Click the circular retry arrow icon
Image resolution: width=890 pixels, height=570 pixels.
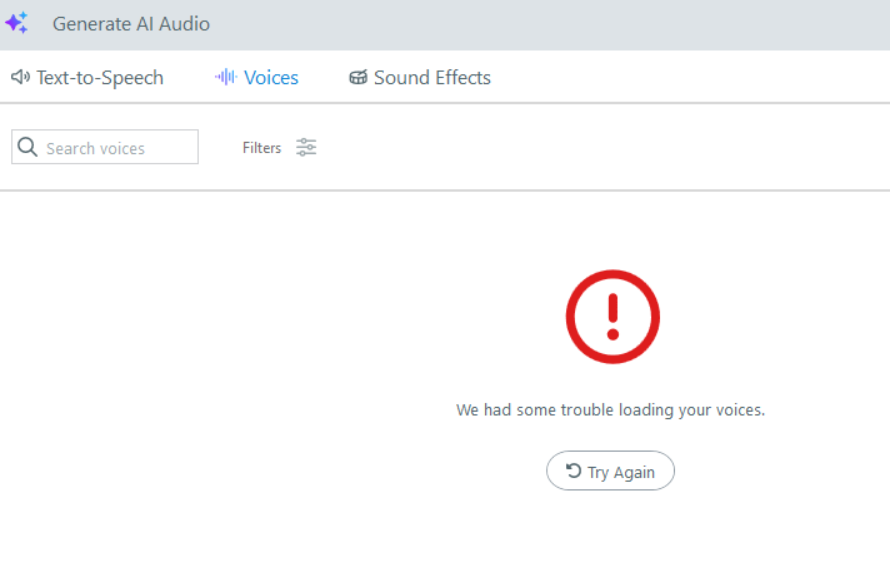tap(574, 471)
